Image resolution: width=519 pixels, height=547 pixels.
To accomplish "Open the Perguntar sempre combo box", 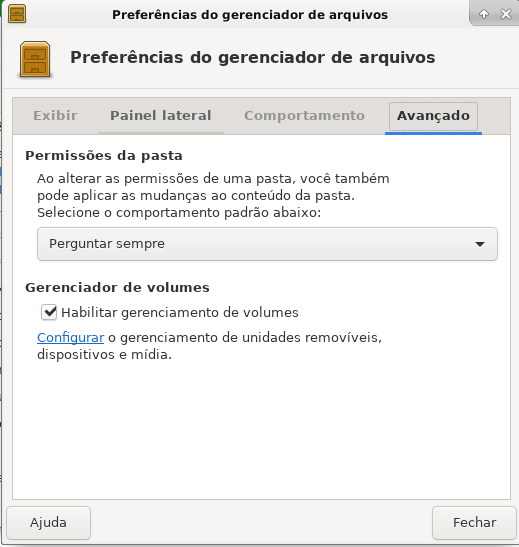I will point(267,244).
